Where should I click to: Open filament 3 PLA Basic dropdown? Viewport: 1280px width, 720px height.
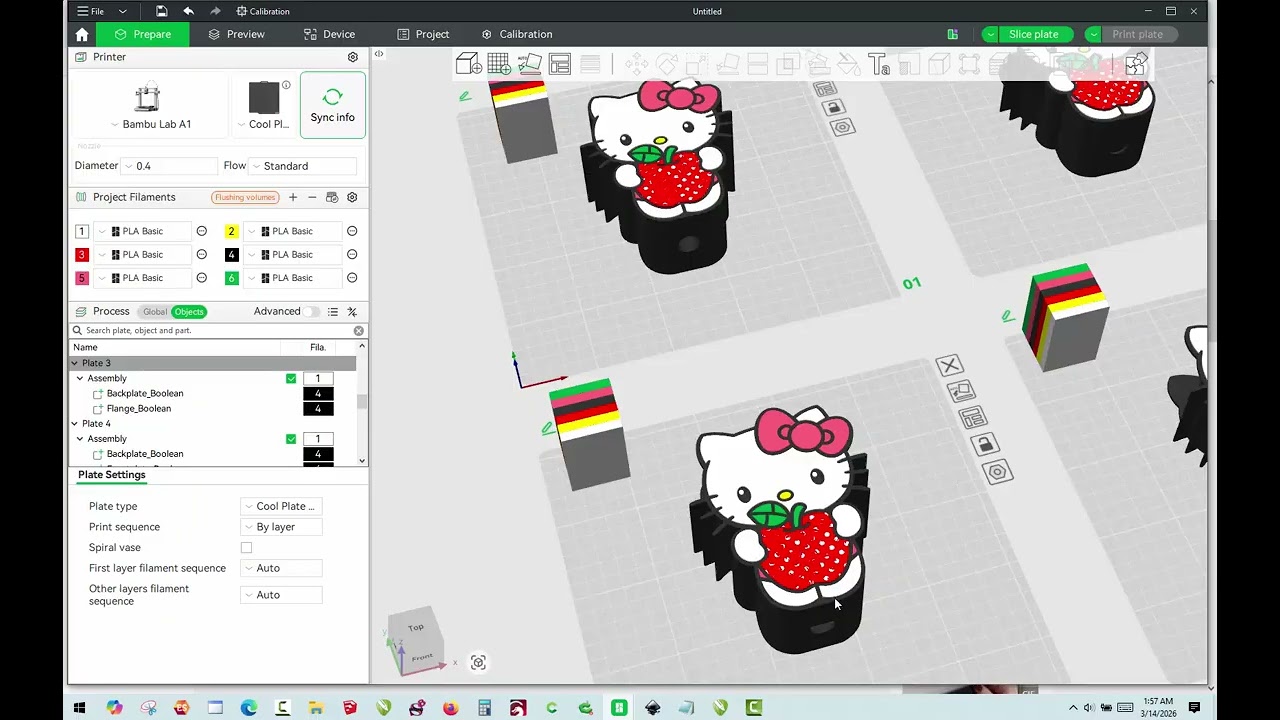pos(143,255)
